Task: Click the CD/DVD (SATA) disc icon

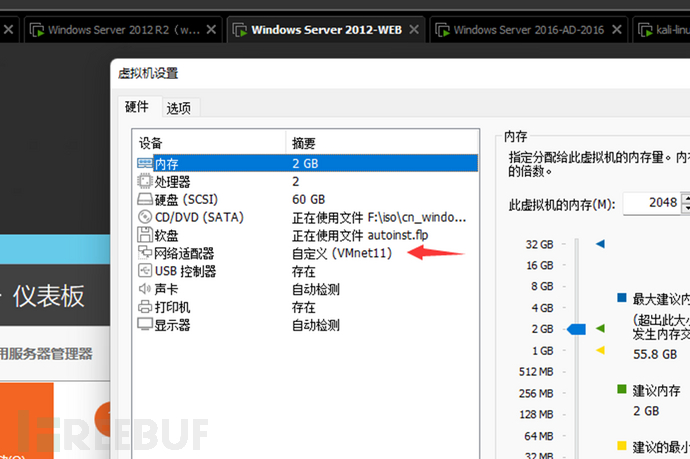Action: (144, 217)
